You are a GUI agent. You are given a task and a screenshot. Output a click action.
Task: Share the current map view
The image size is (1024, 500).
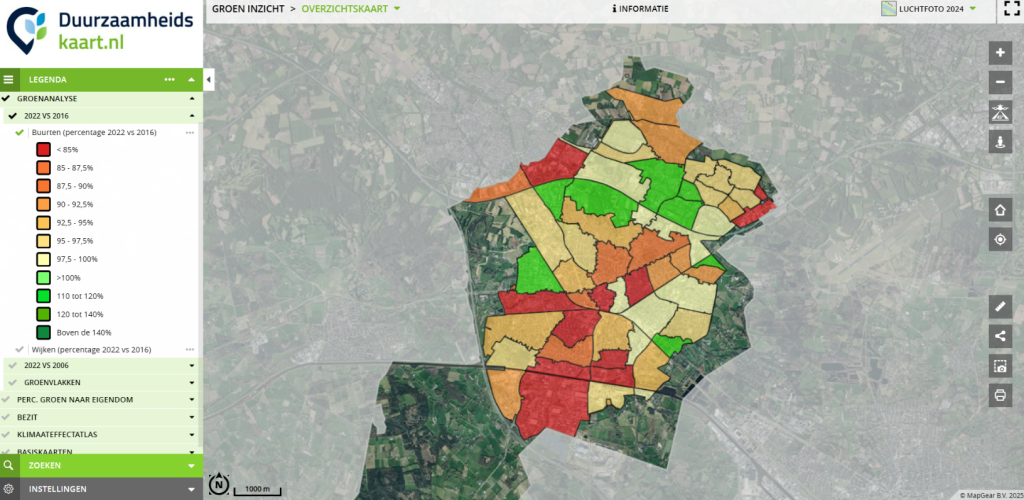click(x=999, y=336)
